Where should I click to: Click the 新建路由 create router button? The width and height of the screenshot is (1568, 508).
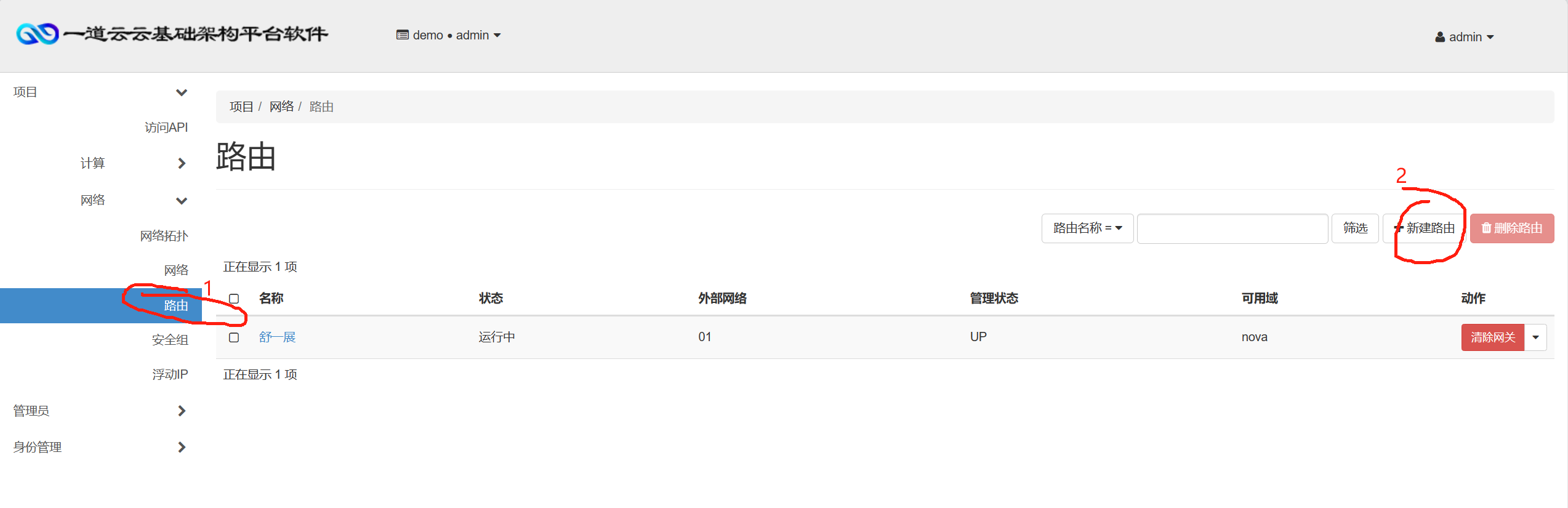coord(1425,228)
